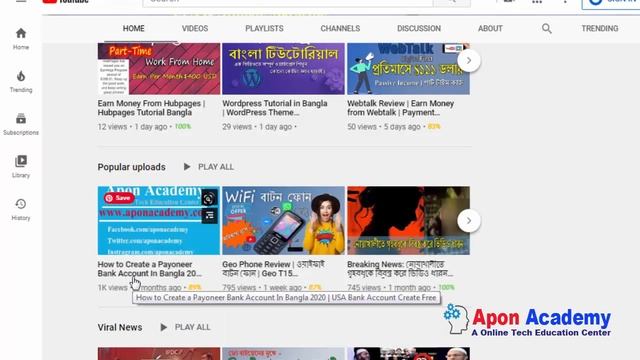The width and height of the screenshot is (640, 360).
Task: Open Breaking News video title
Action: click(x=400, y=269)
